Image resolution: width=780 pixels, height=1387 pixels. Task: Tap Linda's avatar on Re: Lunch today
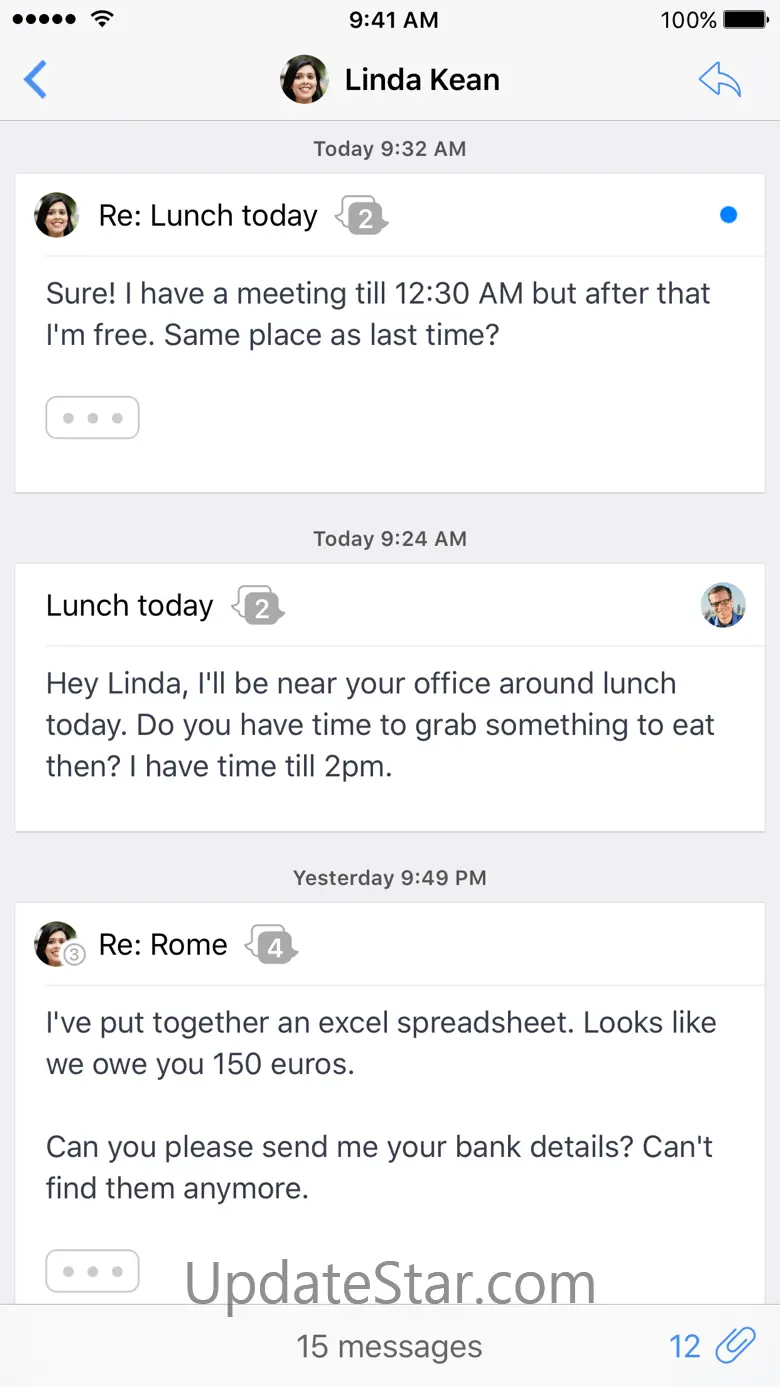(x=57, y=215)
